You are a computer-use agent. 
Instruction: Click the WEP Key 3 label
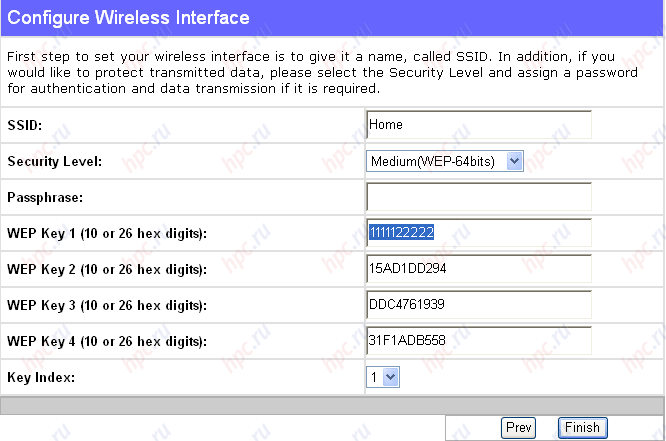(107, 305)
